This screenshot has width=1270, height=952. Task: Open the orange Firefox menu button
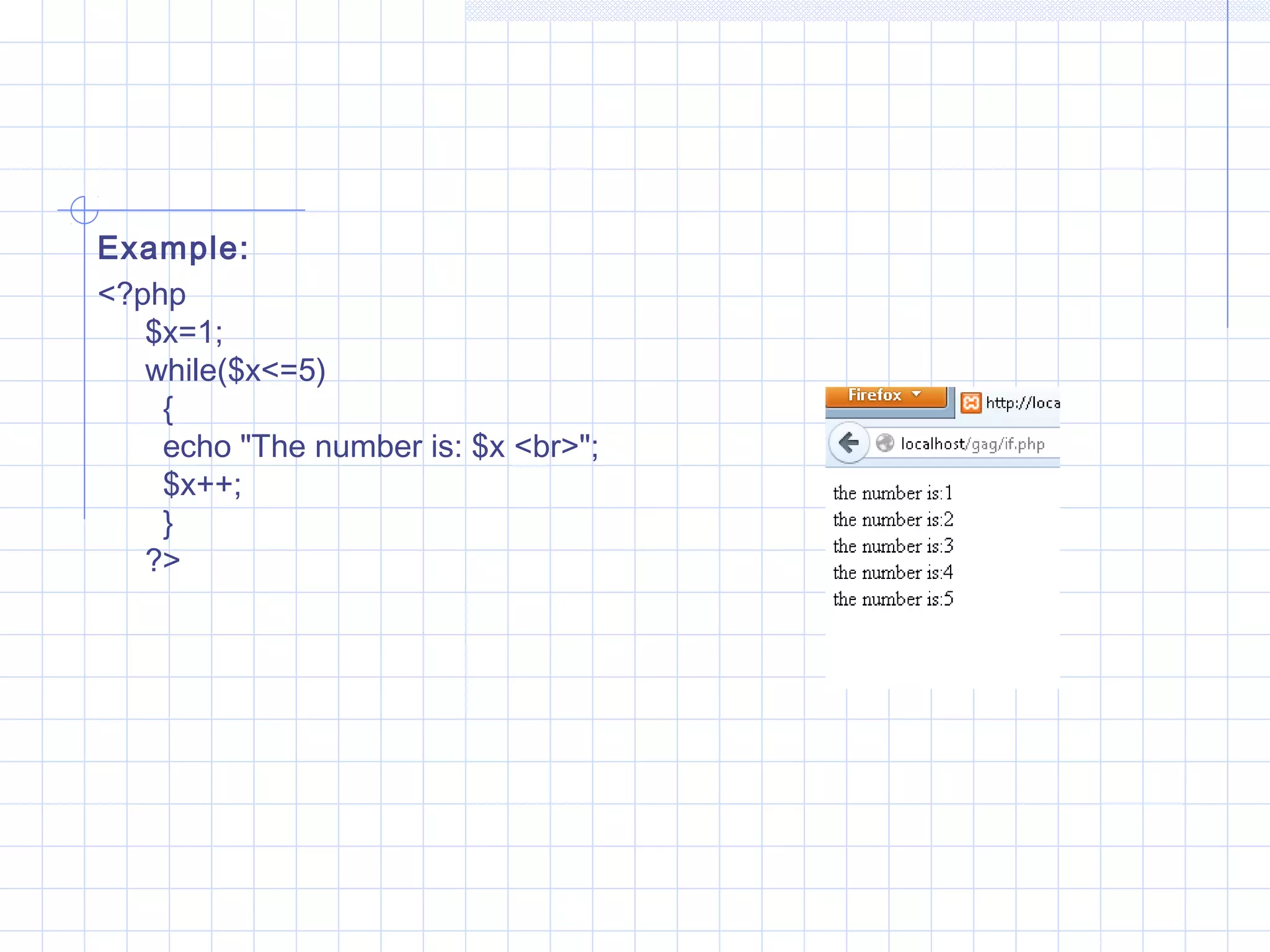886,397
